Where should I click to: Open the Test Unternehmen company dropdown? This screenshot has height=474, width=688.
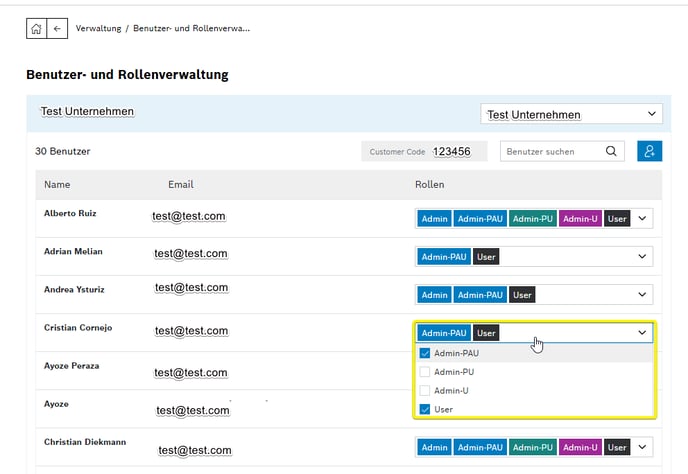click(x=571, y=114)
